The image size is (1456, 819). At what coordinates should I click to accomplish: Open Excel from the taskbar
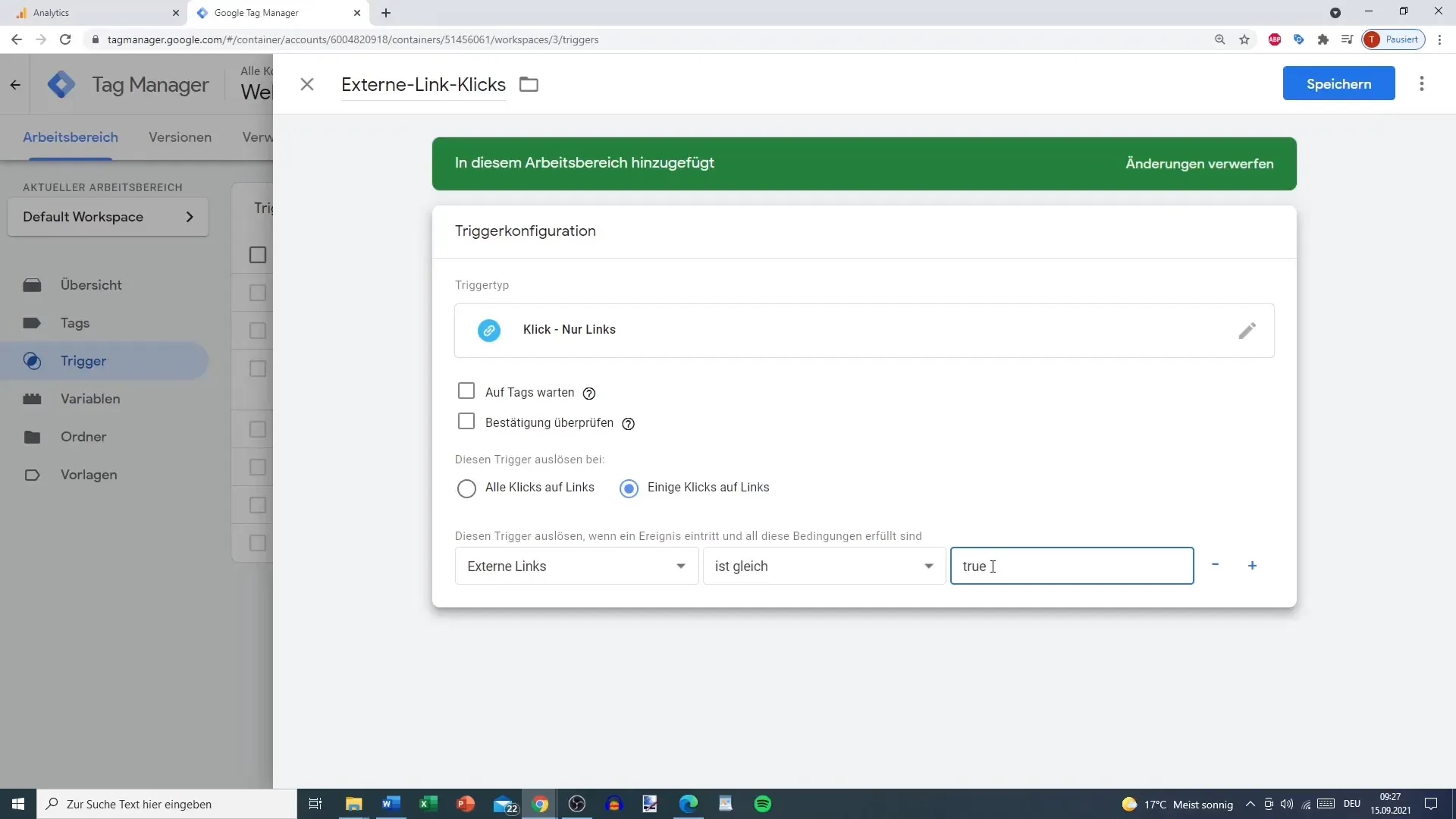[x=428, y=804]
